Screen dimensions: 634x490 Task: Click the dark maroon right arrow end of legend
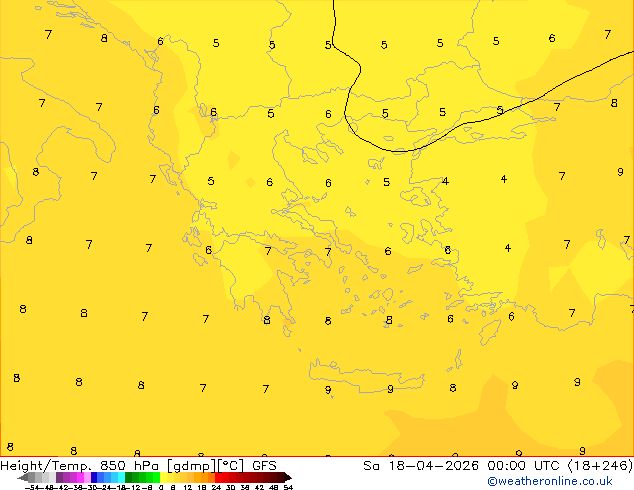point(288,477)
